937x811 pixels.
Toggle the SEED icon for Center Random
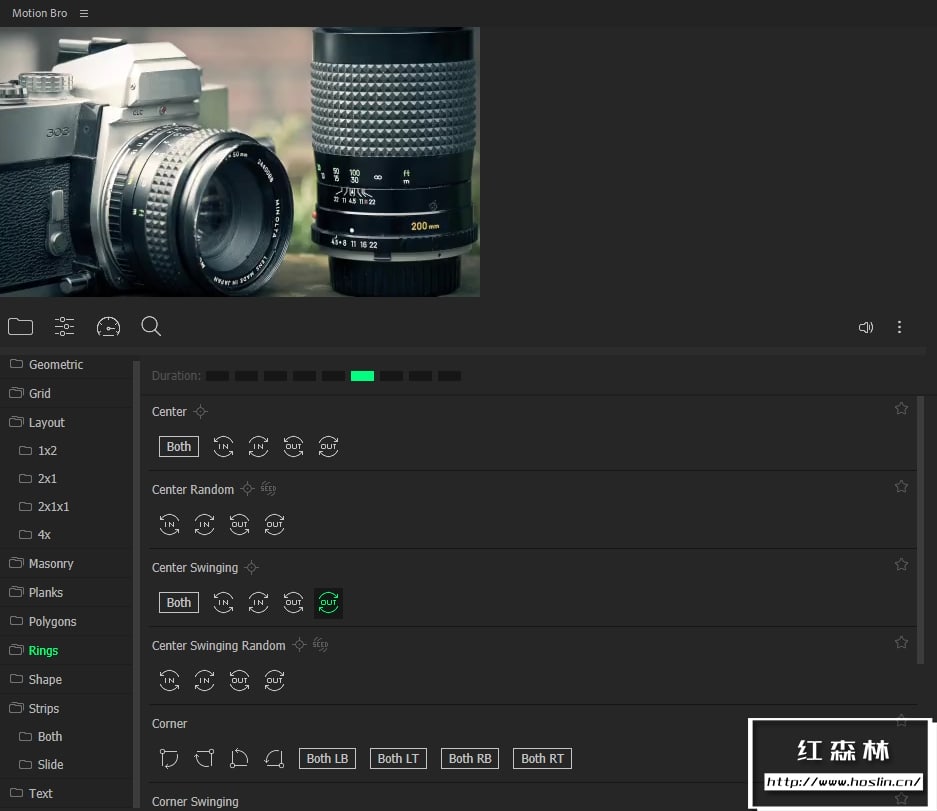point(268,489)
